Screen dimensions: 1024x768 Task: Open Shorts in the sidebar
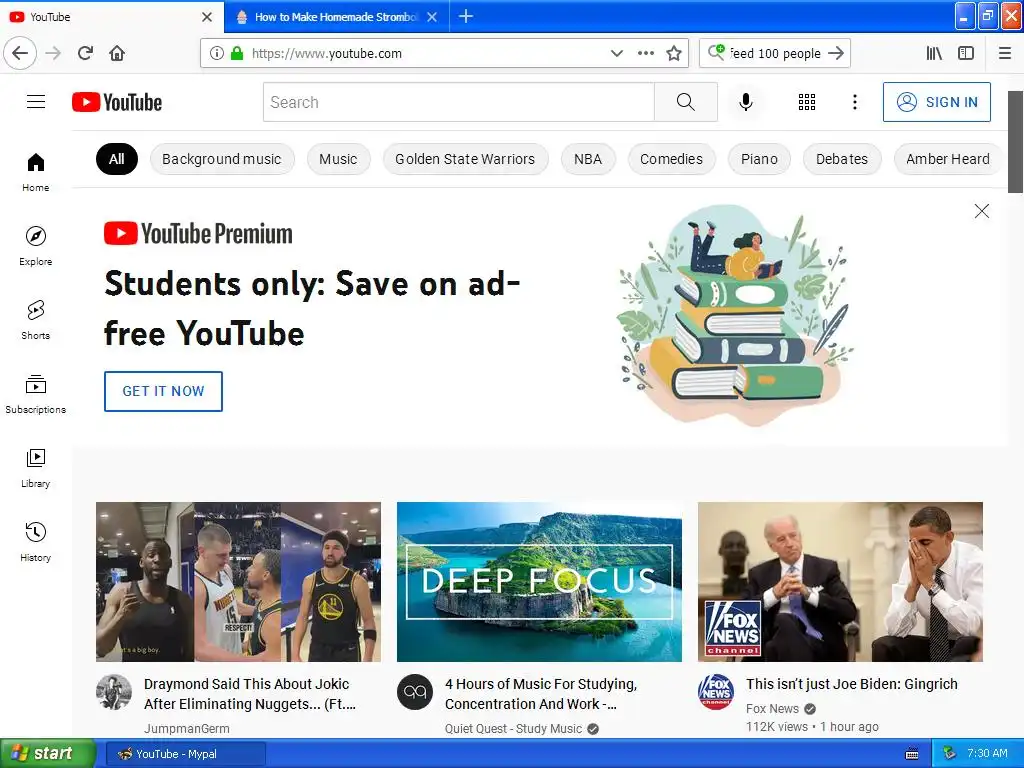click(x=36, y=320)
